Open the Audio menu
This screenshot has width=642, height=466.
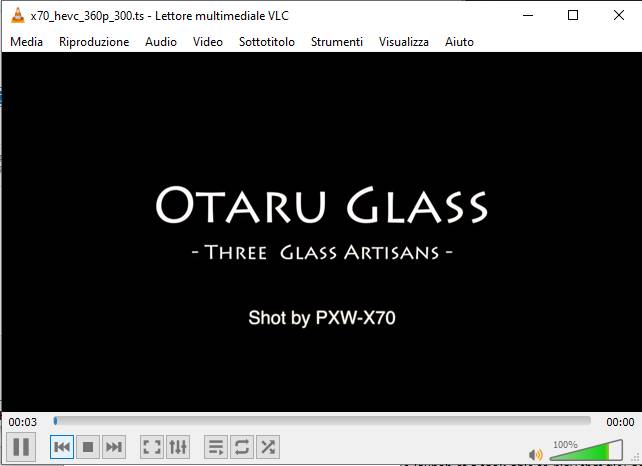161,42
